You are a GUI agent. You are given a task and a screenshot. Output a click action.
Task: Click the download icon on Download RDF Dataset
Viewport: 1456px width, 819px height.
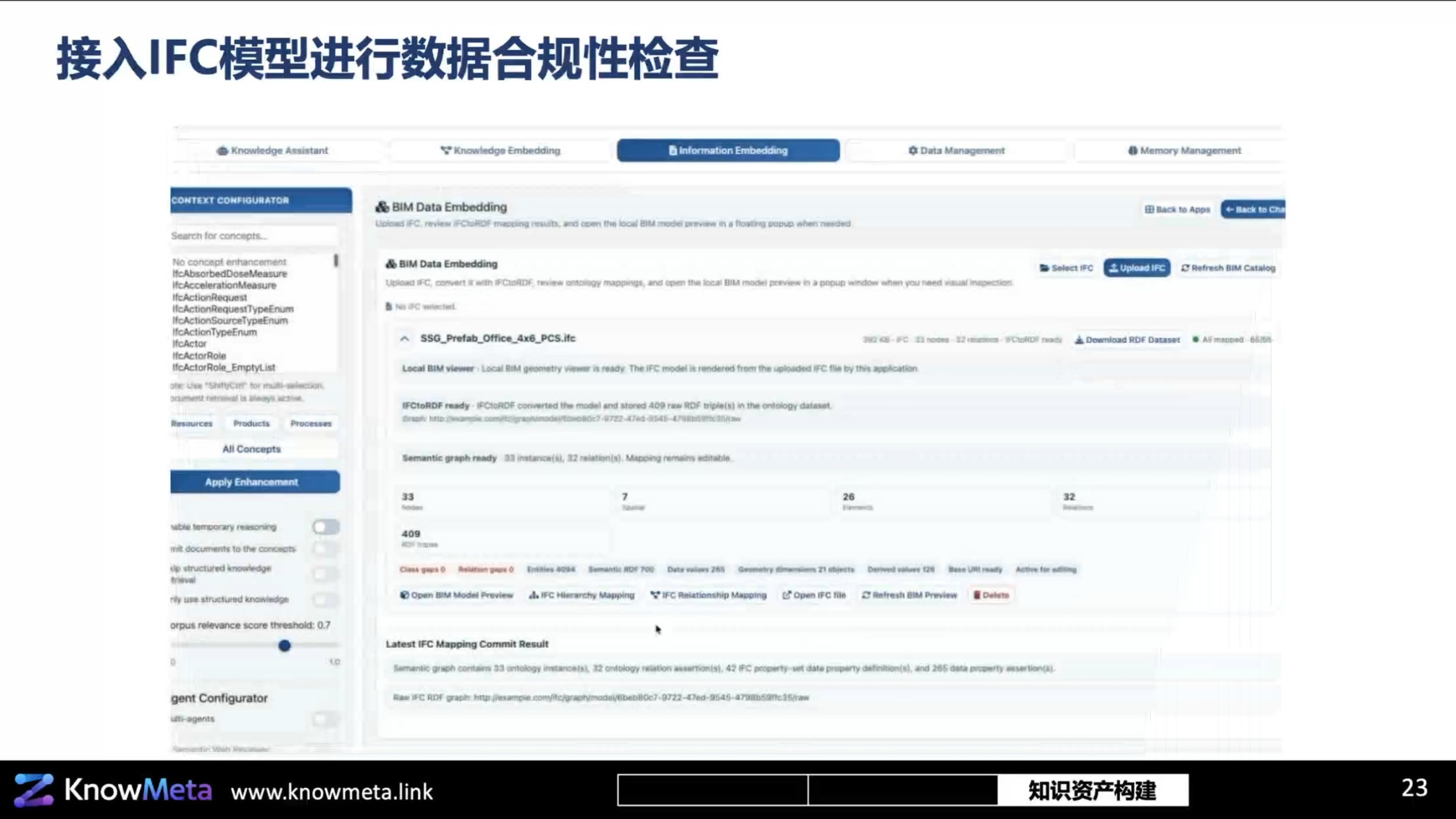1079,340
